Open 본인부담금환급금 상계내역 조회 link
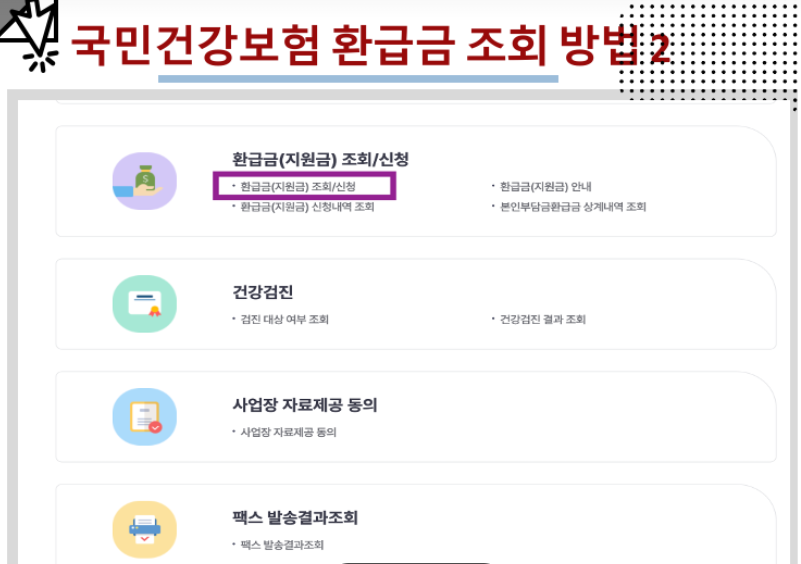This screenshot has height=564, width=801. 573,207
